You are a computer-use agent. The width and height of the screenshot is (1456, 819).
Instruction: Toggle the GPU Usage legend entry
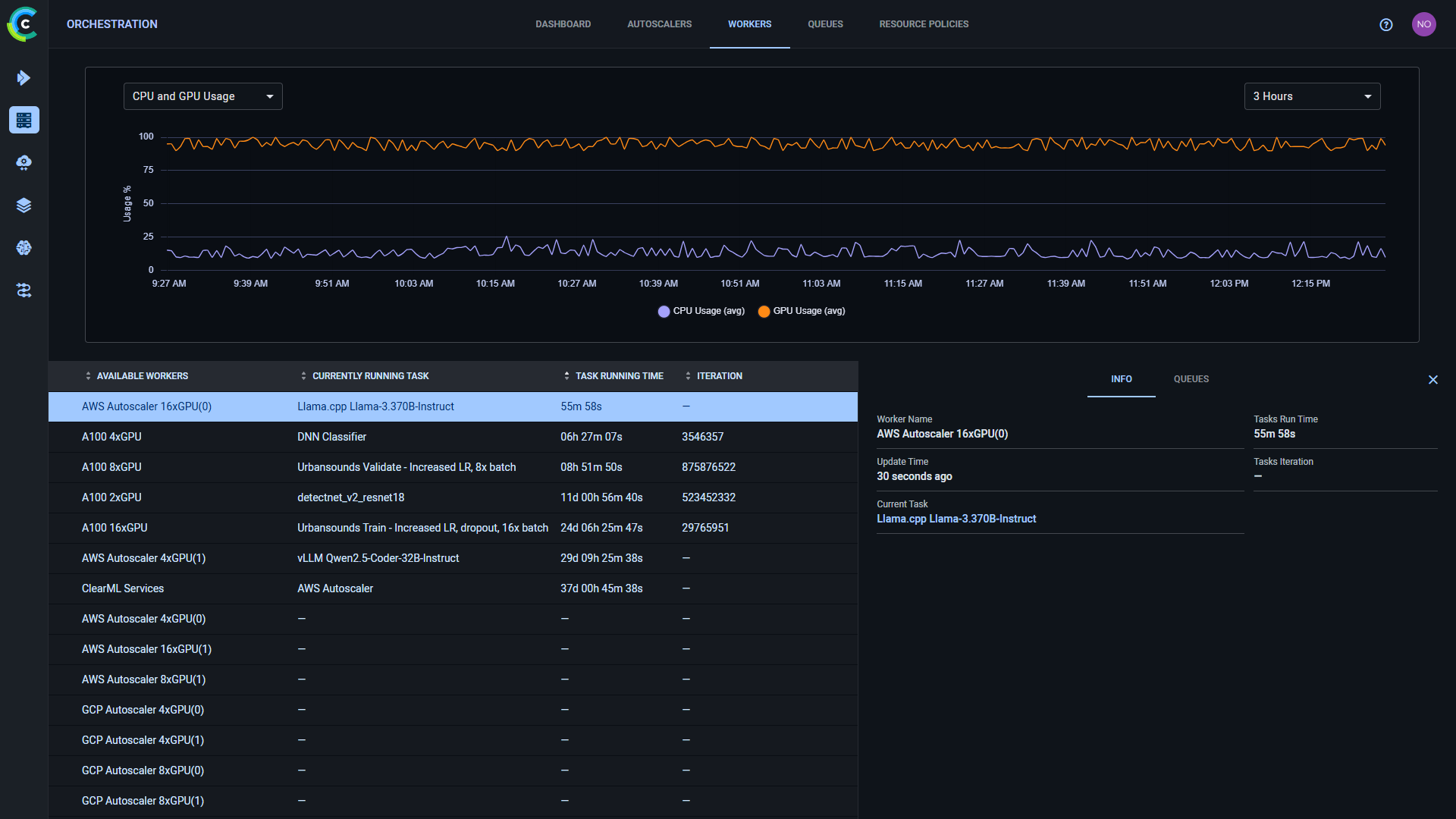click(800, 311)
